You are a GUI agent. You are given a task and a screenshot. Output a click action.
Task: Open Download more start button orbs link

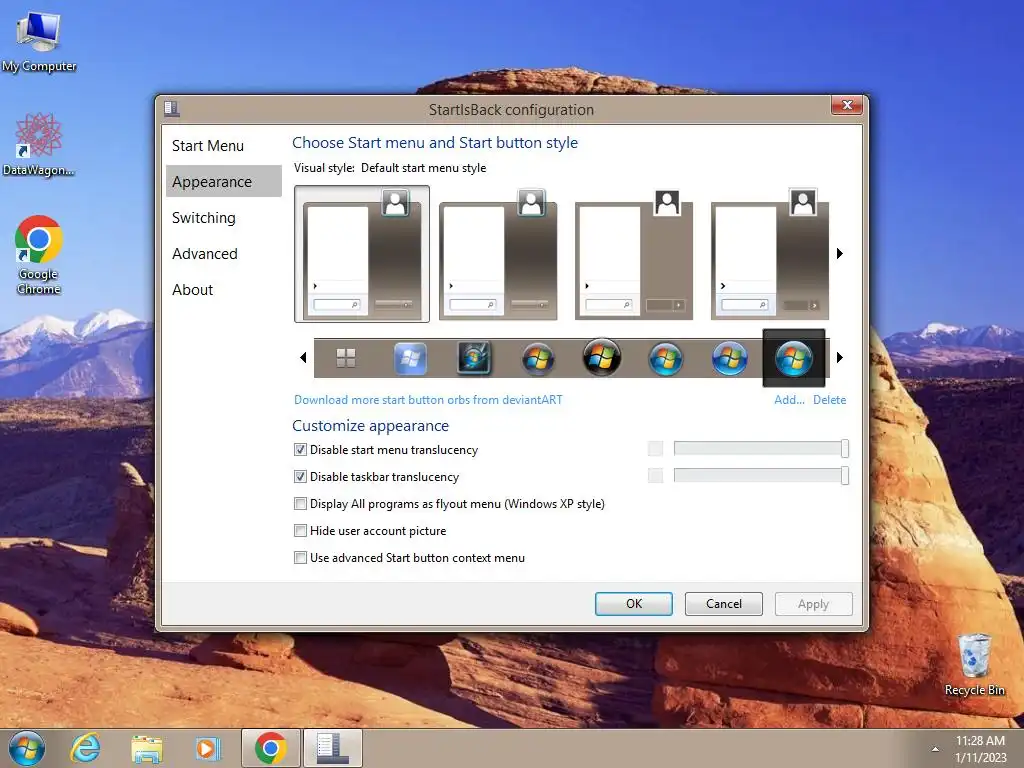click(428, 400)
